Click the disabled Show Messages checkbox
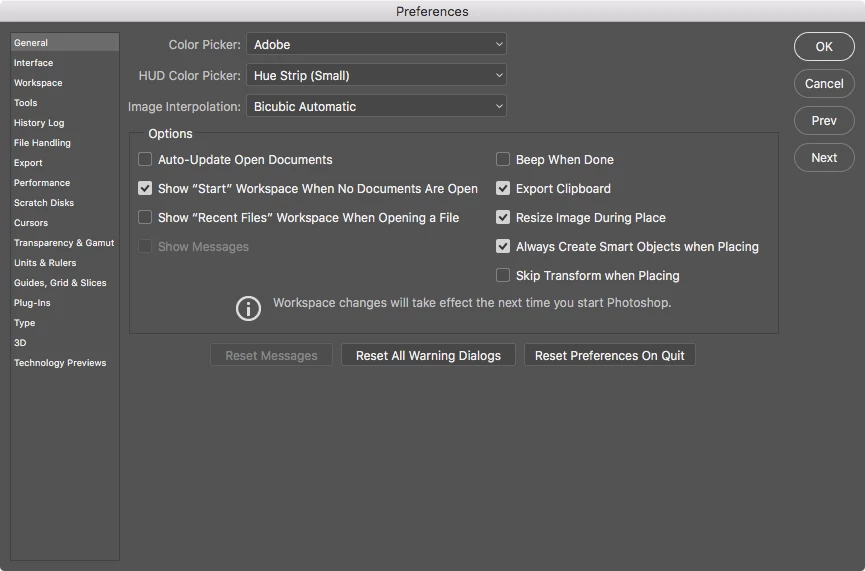 pos(145,246)
